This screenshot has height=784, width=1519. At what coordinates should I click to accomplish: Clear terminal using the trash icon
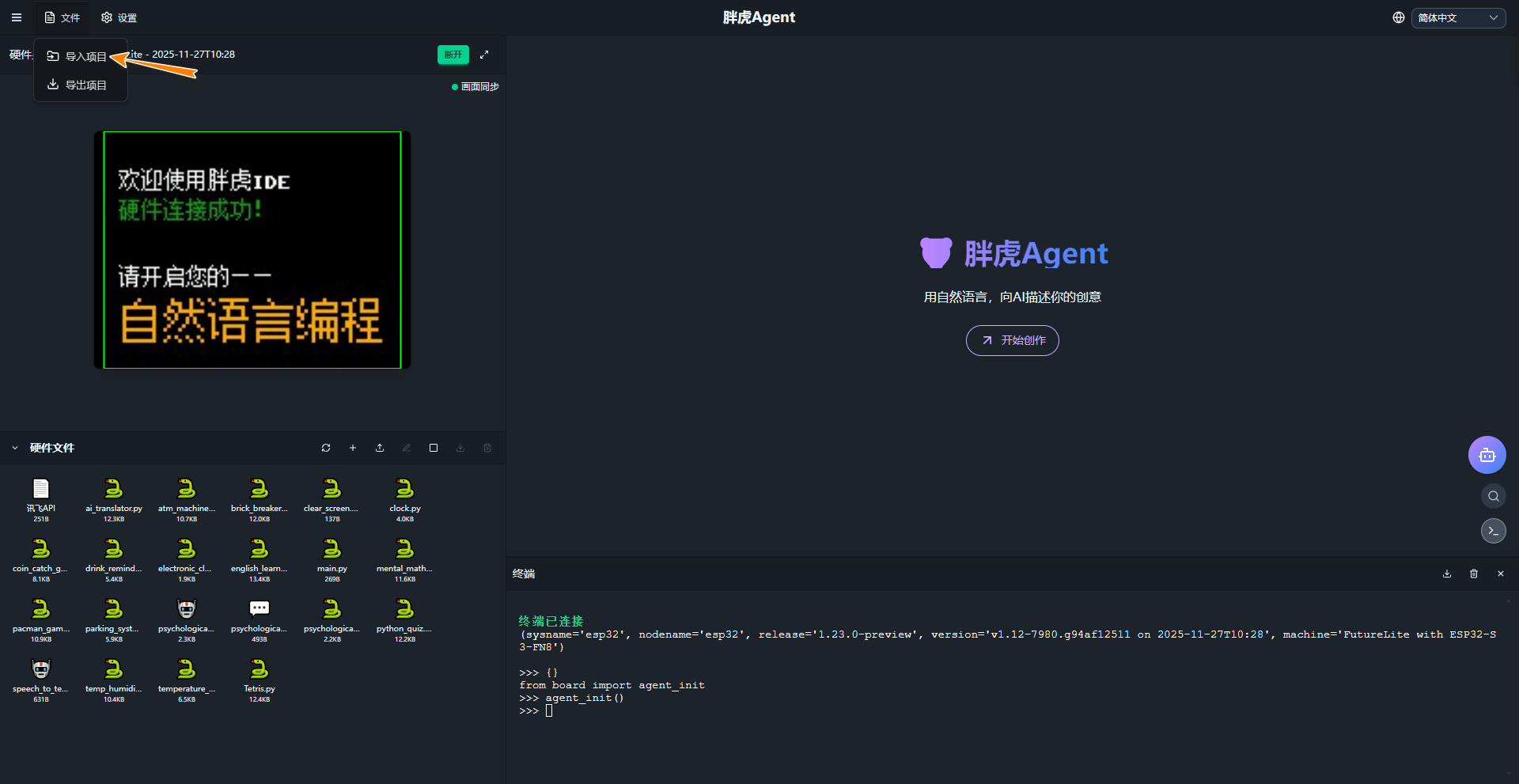pos(1474,574)
